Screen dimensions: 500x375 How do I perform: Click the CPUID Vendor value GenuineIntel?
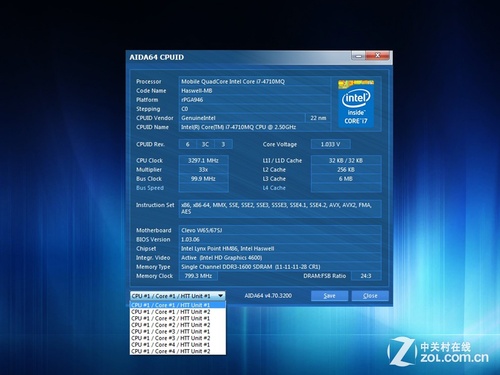242,118
